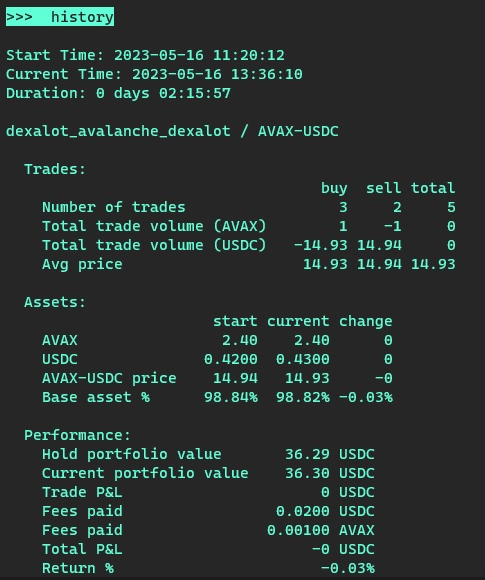Click the Start Time timestamp value
The width and height of the screenshot is (485, 580).
click(x=199, y=55)
